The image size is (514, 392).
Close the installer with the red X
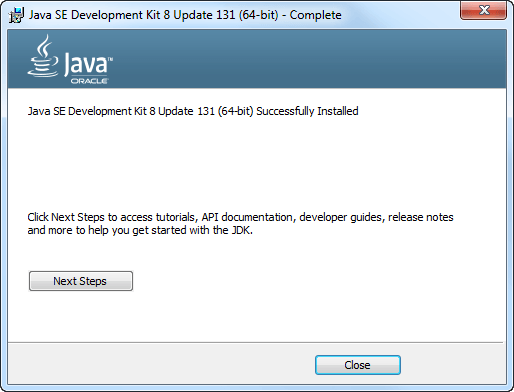(x=483, y=10)
